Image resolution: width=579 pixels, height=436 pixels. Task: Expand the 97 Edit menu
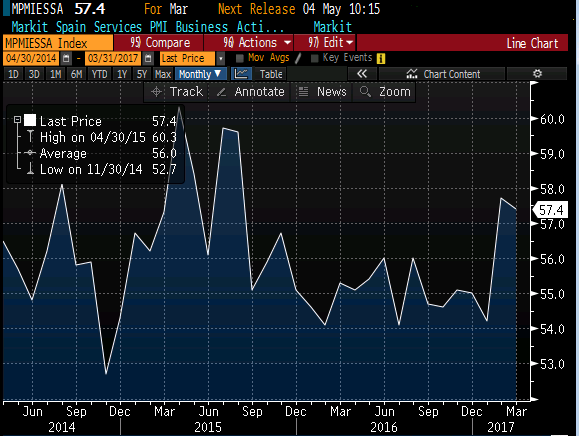[x=325, y=42]
